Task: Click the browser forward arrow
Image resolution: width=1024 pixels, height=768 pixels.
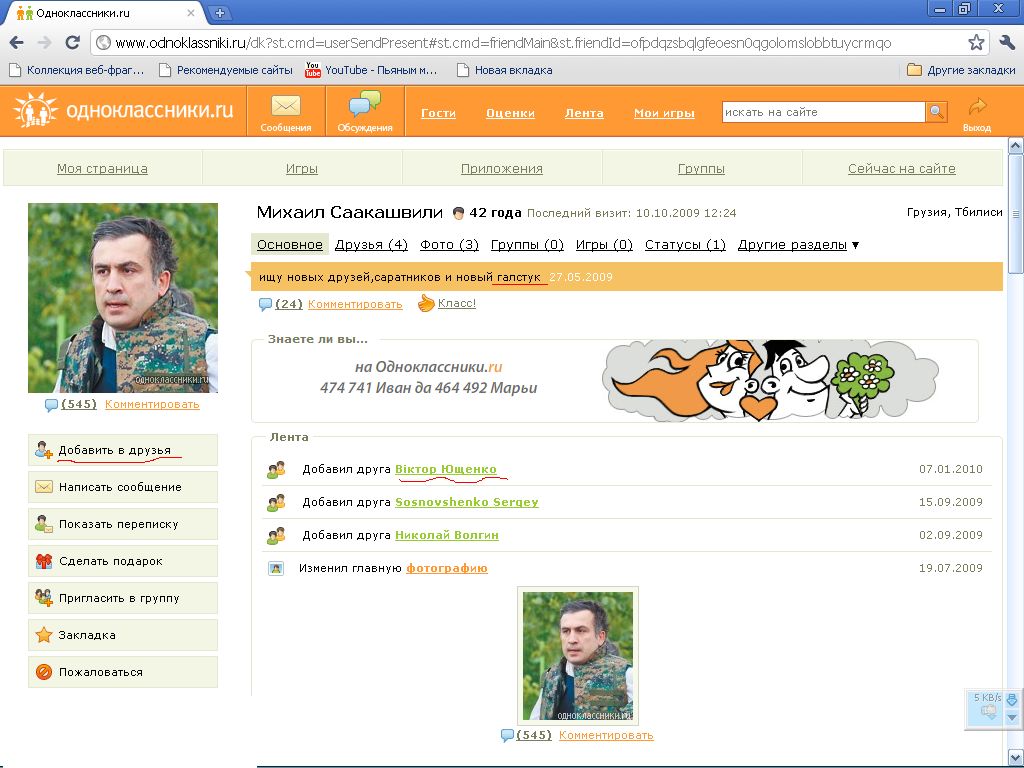Action: 44,43
